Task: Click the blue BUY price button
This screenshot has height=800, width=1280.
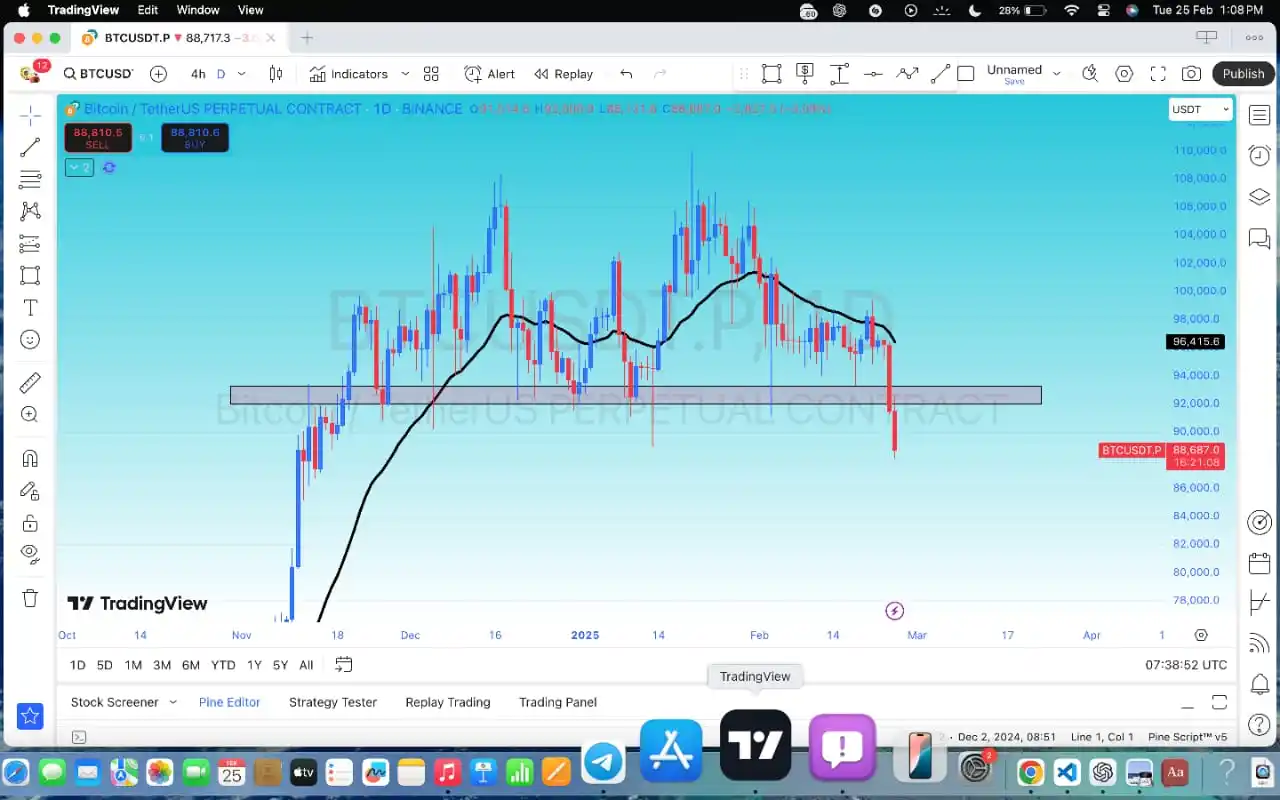Action: (x=195, y=138)
